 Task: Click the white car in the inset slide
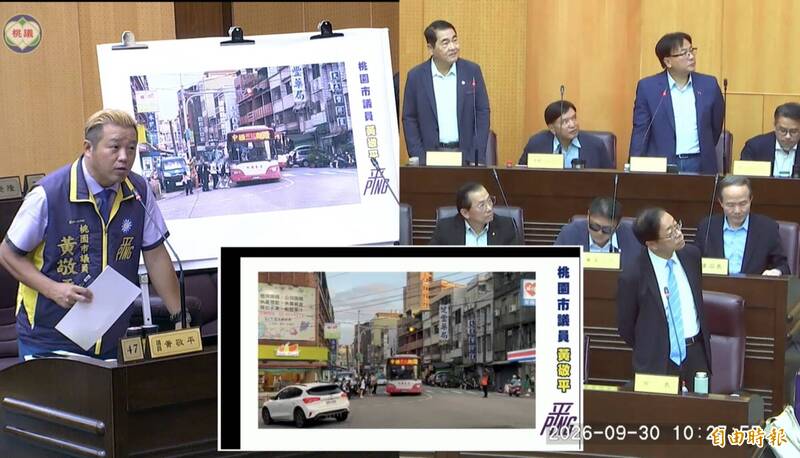point(306,404)
